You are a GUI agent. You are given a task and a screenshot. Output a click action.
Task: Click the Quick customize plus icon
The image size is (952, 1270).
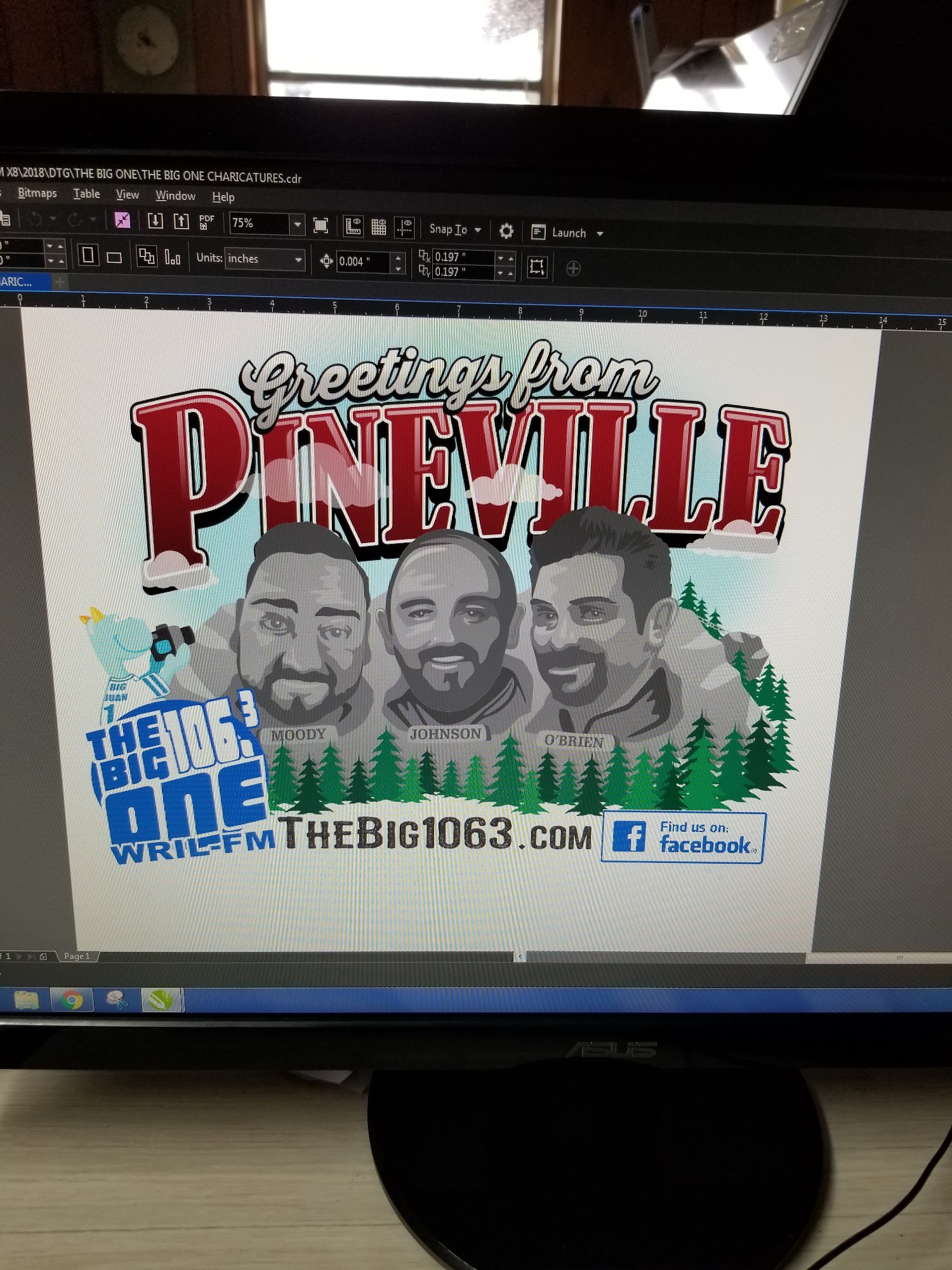(x=573, y=269)
